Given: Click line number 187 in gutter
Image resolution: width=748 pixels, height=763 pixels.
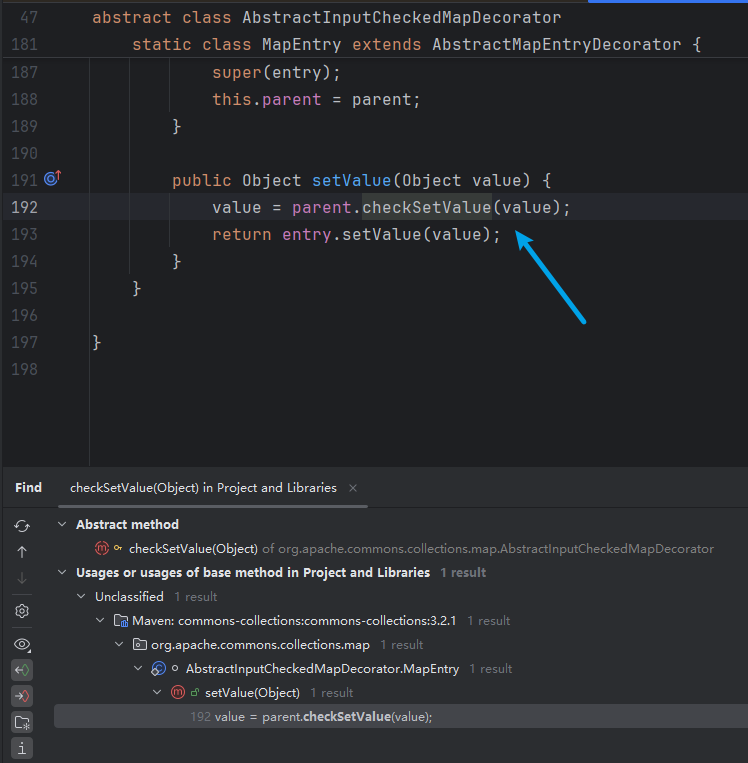Looking at the screenshot, I should 24,73.
